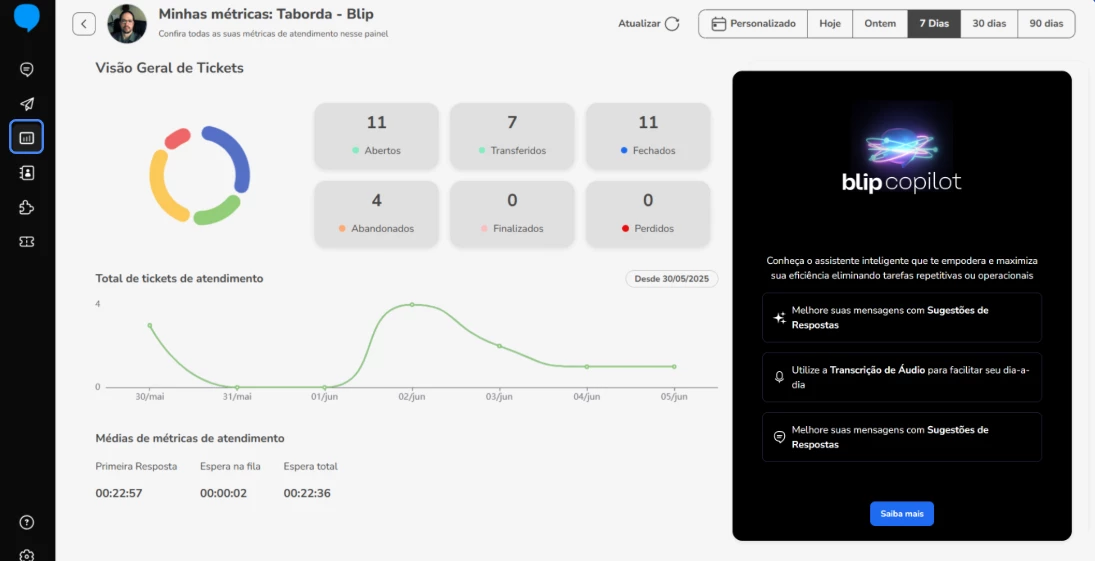Select the metrics dashboard sidebar icon
This screenshot has height=561, width=1095.
click(x=27, y=137)
